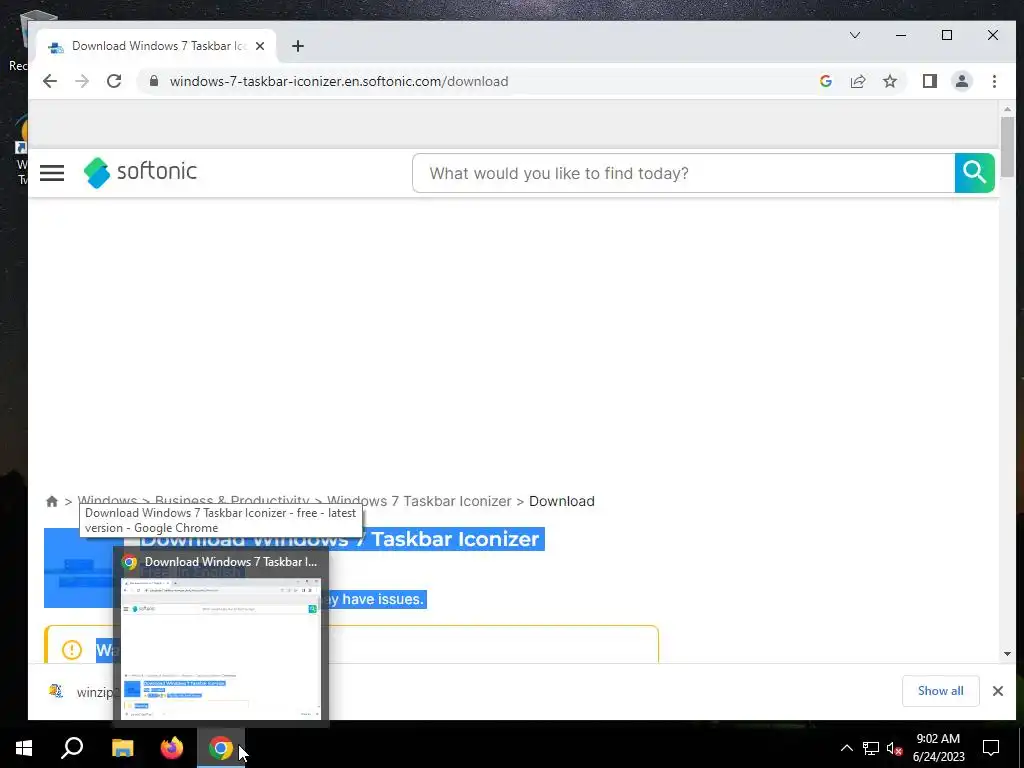Viewport: 1024px width, 768px height.
Task: Click the Google icon in address bar
Action: 825,81
